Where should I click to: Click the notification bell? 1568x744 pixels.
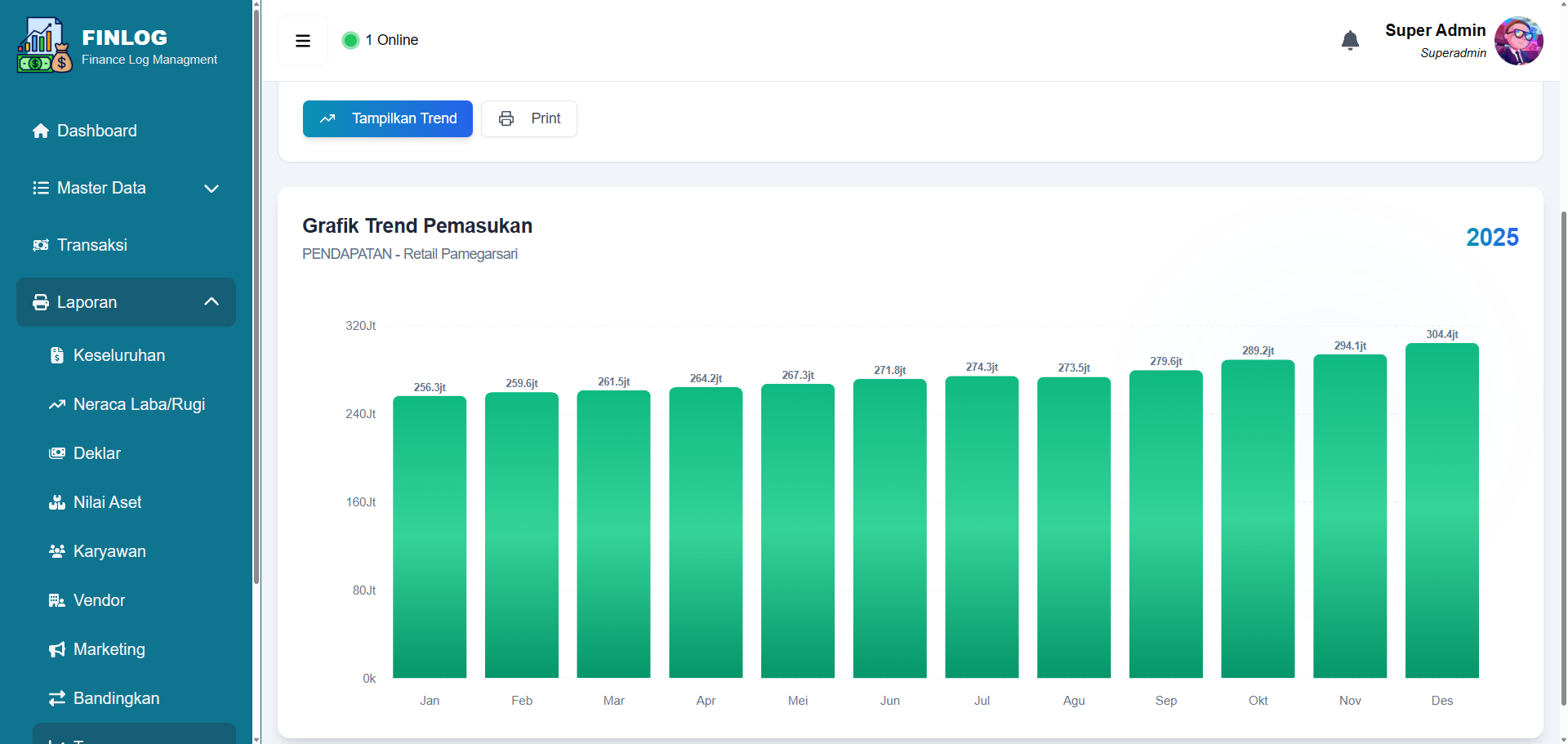[1351, 40]
